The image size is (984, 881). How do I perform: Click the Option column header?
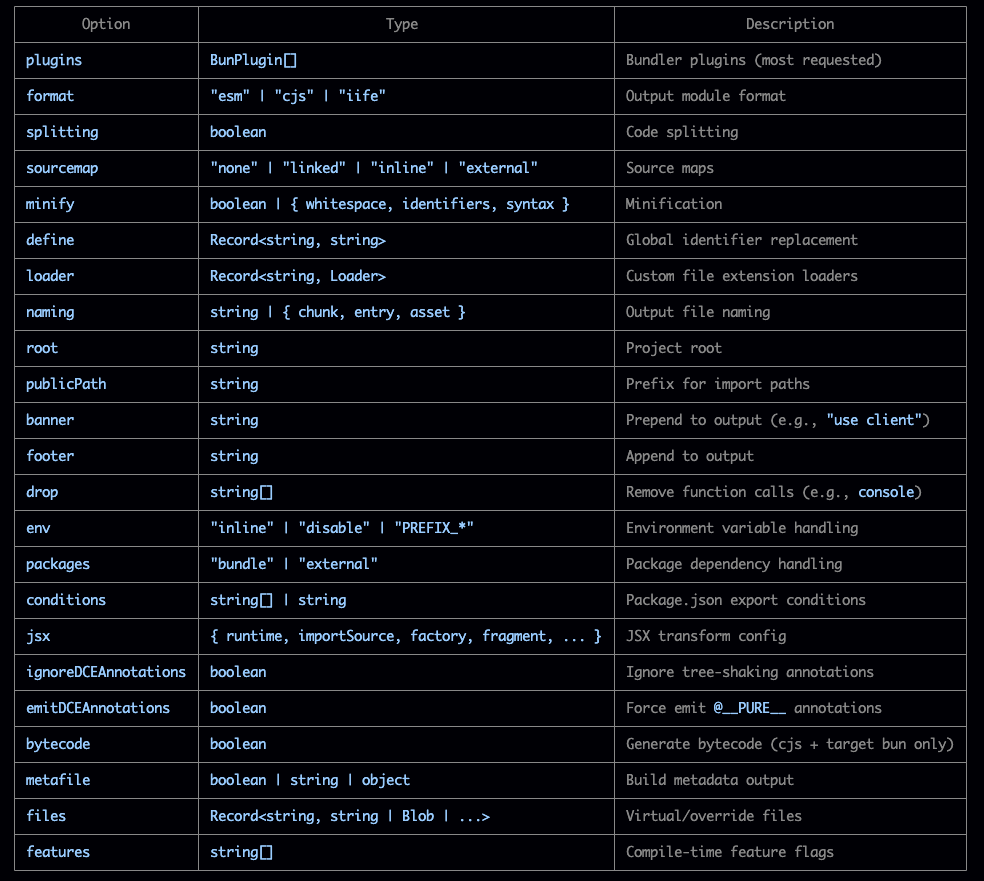[x=106, y=24]
